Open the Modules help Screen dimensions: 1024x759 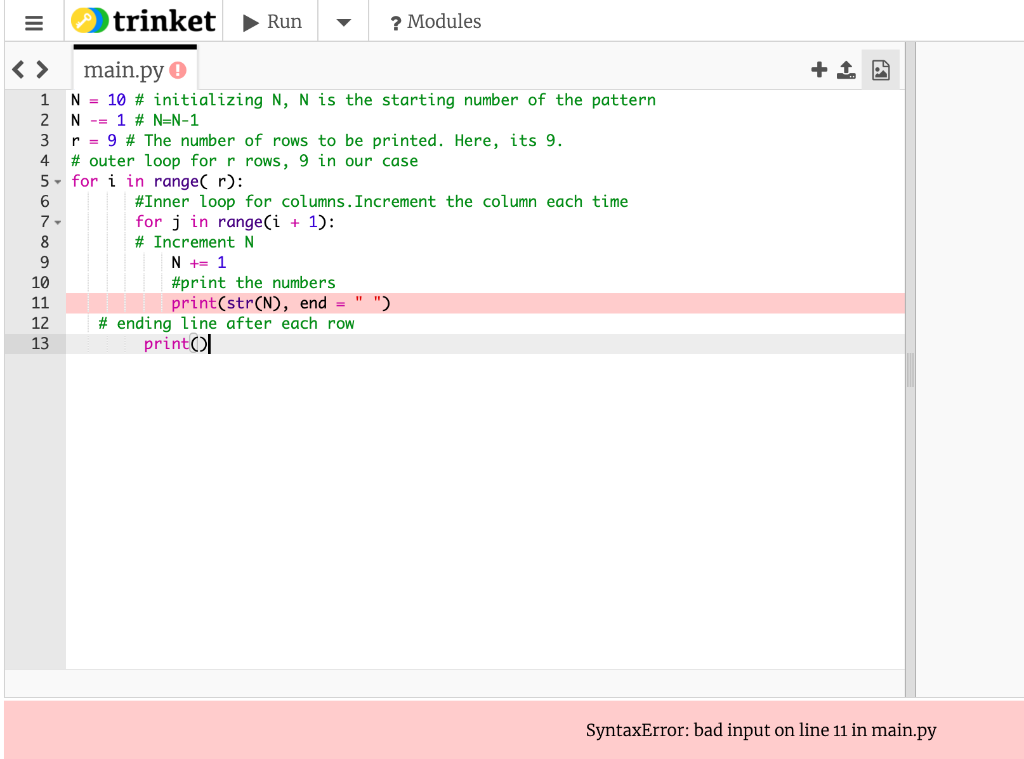436,22
